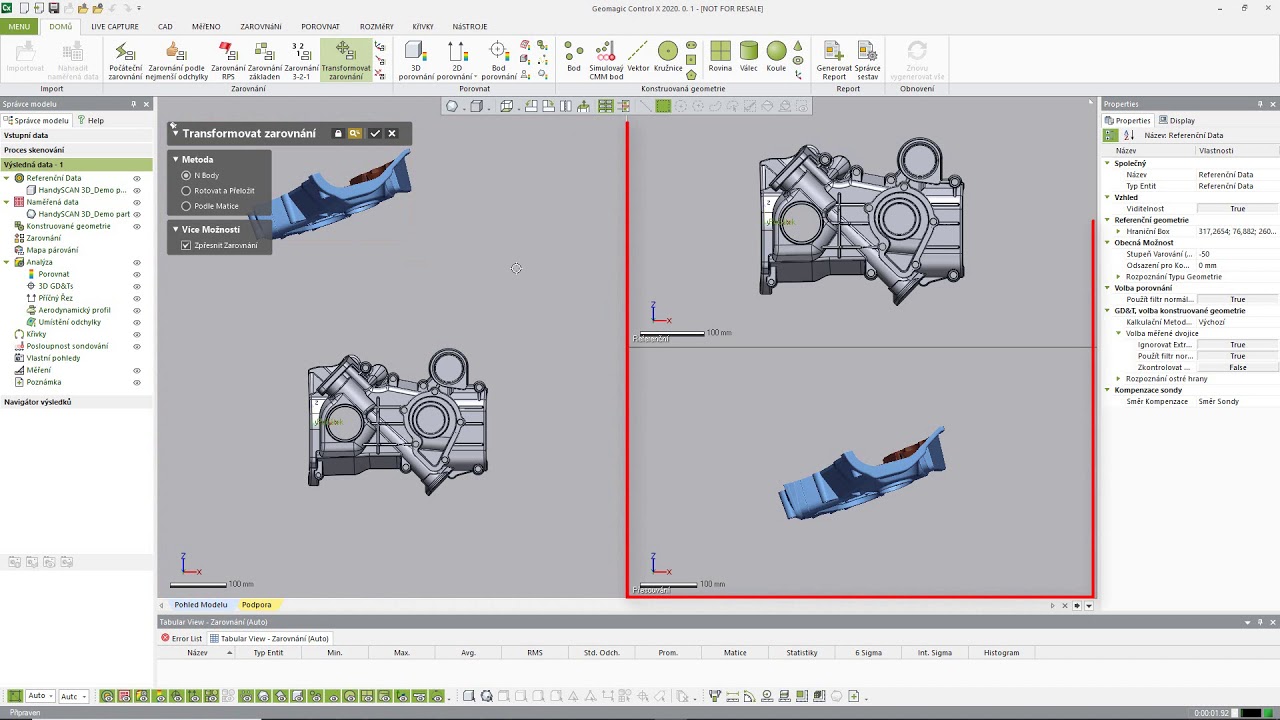Switch to the Display properties tab
1280x720 pixels.
(1177, 120)
